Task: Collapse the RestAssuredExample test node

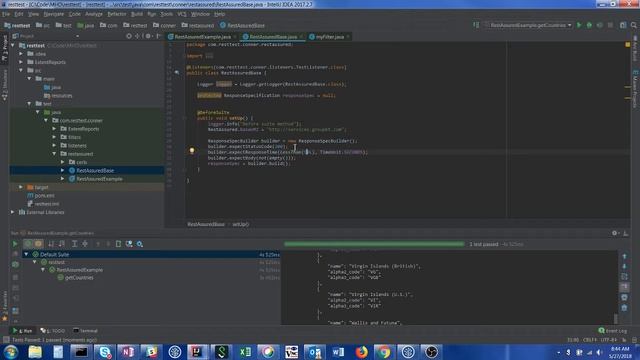Action: point(43,270)
